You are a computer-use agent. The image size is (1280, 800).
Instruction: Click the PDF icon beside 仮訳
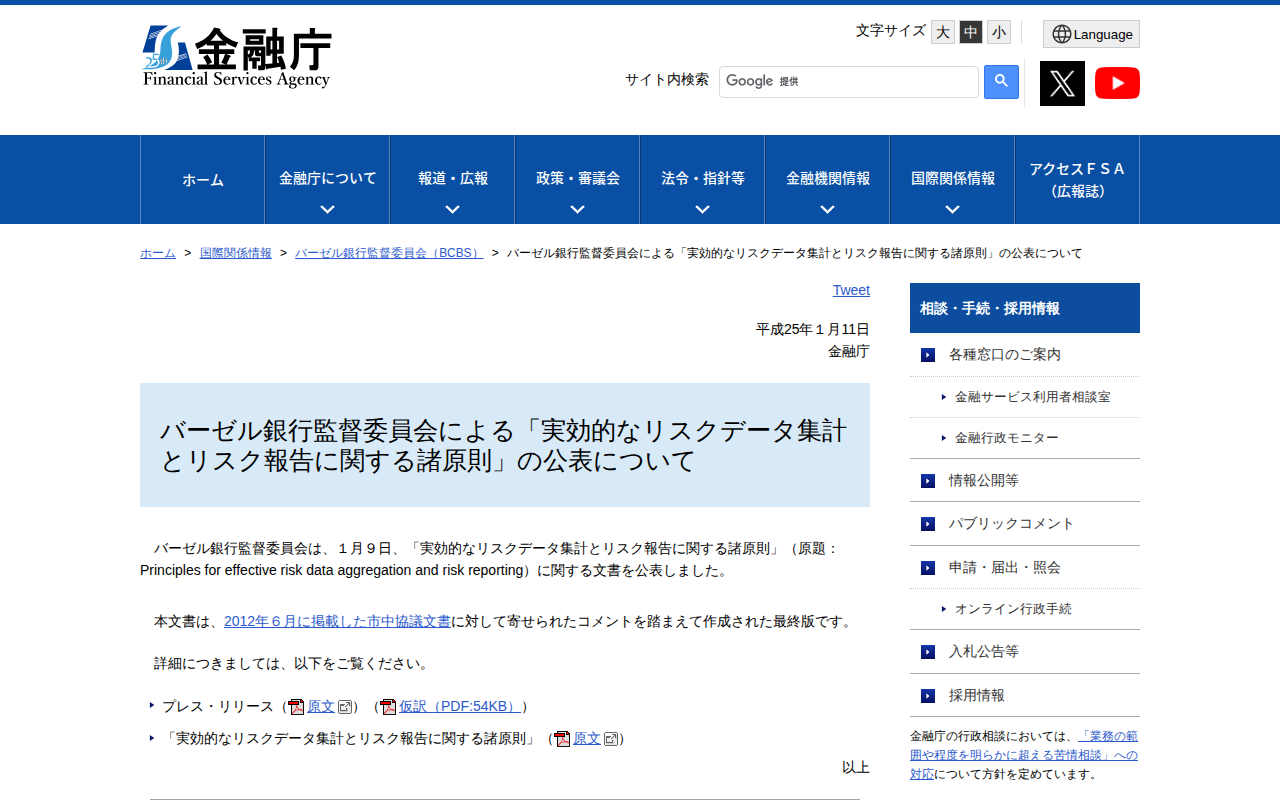(387, 706)
